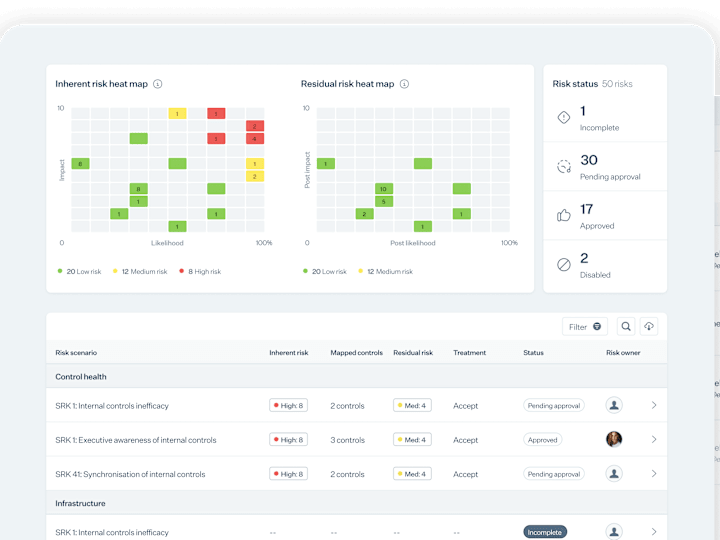The height and width of the screenshot is (540, 720).
Task: Open the Synchronisation of internal controls row chevron
Action: 654,473
